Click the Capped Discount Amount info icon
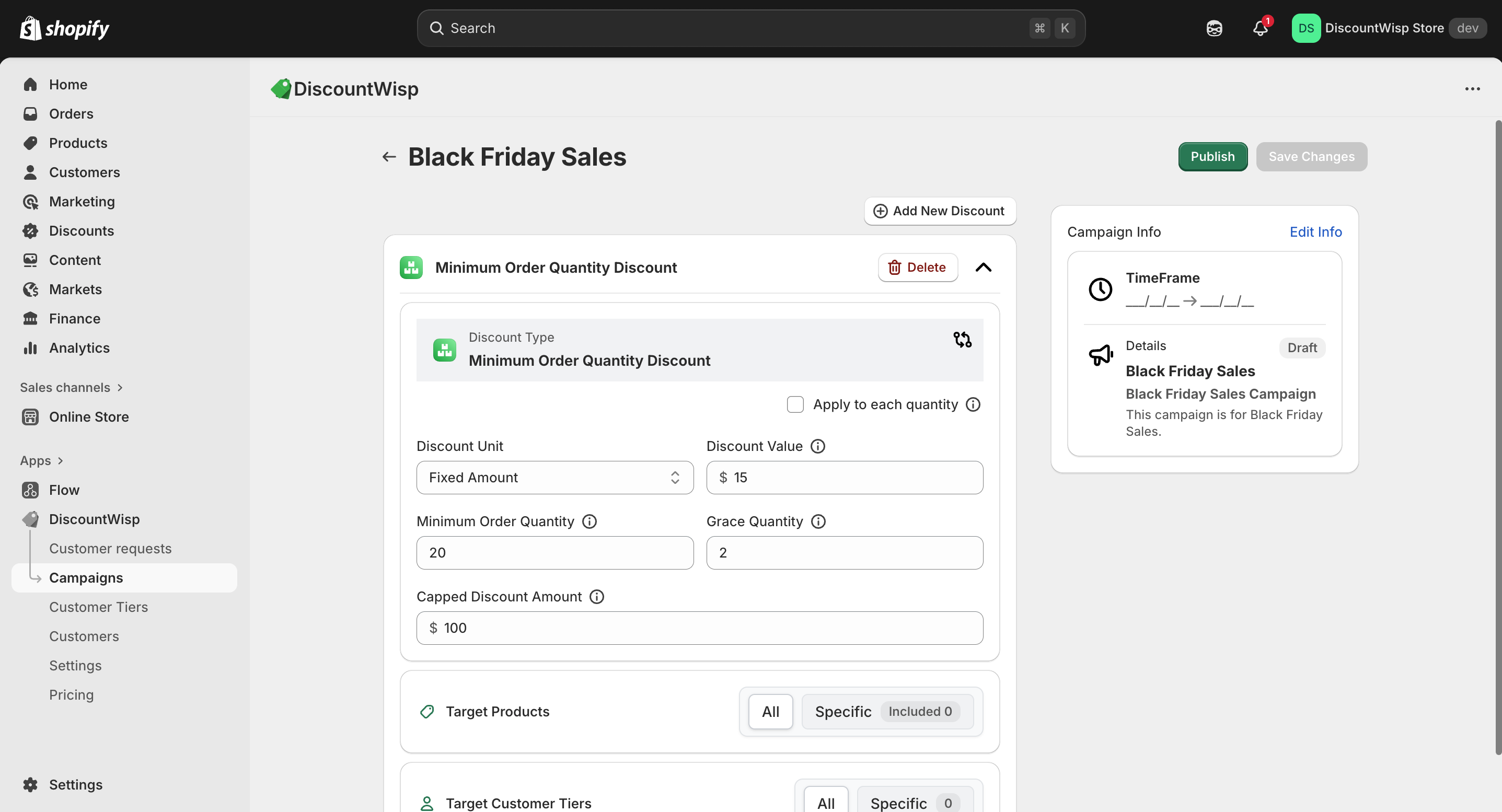The image size is (1502, 812). [x=596, y=596]
